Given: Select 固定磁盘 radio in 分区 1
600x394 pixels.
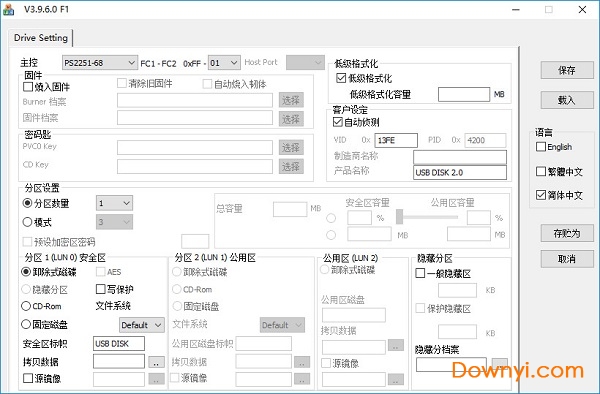Looking at the screenshot, I should pos(26,324).
